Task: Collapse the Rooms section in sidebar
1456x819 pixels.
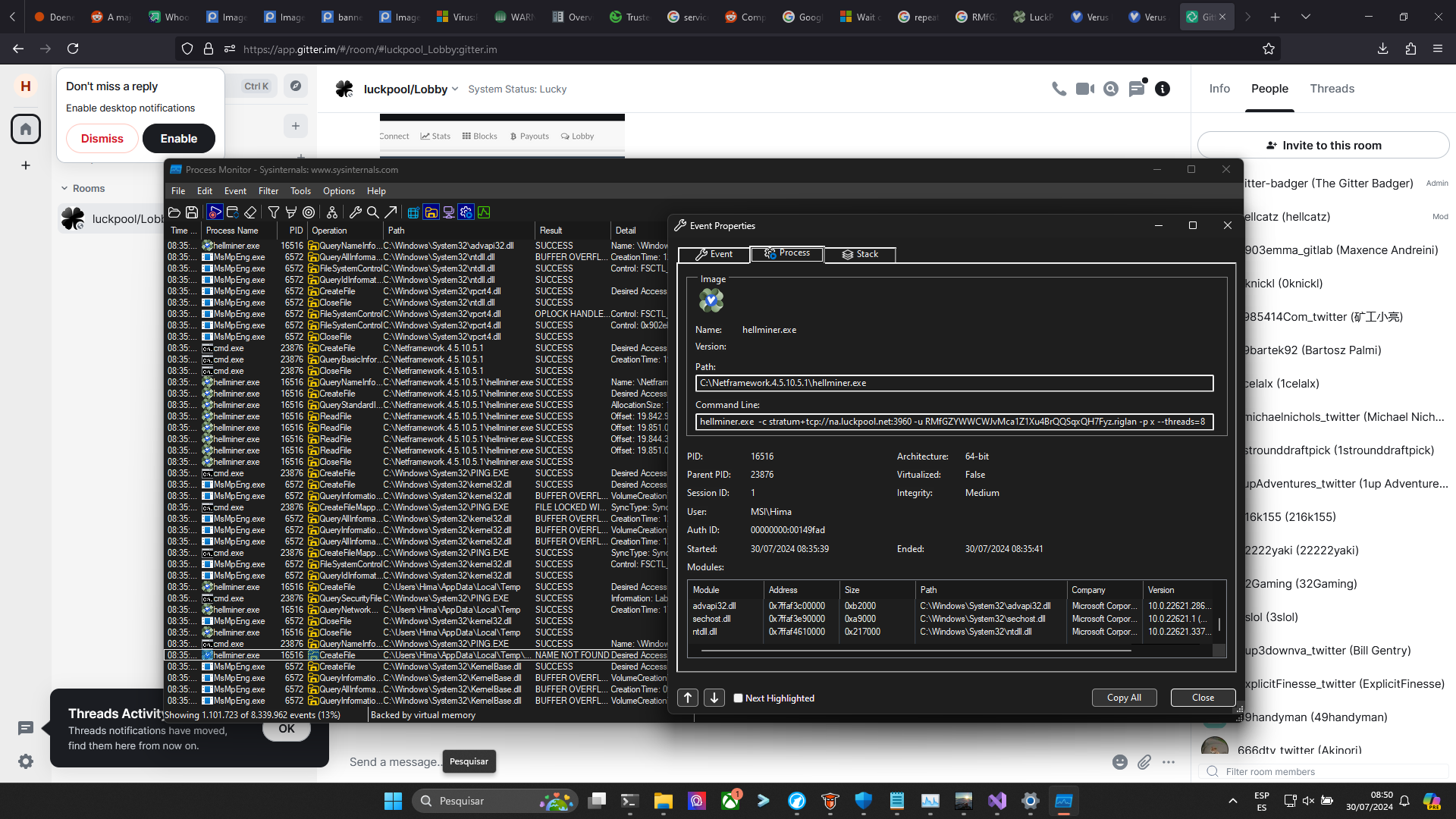Action: point(64,188)
